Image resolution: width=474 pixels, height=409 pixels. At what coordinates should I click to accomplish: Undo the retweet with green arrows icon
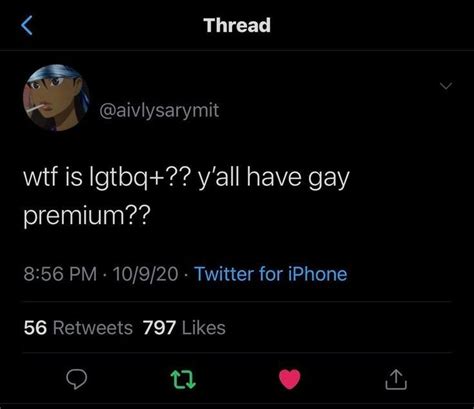click(x=183, y=380)
